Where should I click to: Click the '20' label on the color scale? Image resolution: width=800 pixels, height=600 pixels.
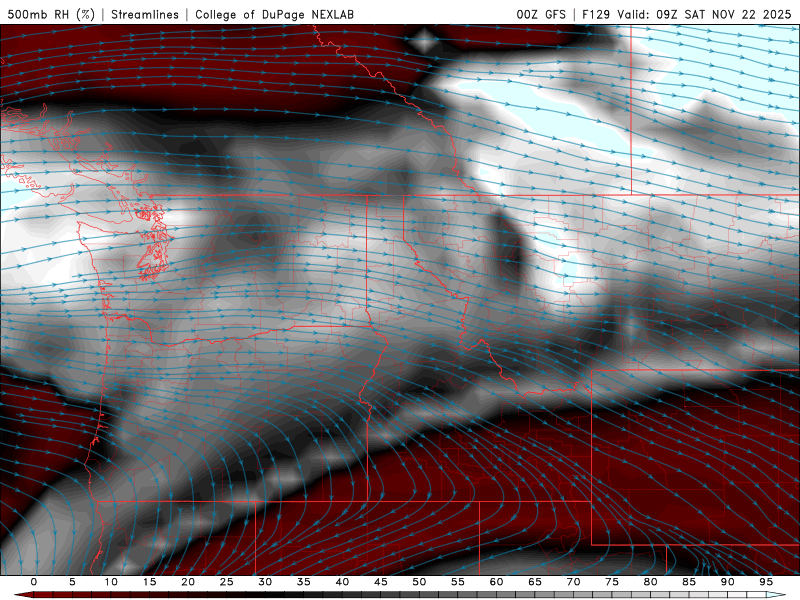[x=188, y=582]
